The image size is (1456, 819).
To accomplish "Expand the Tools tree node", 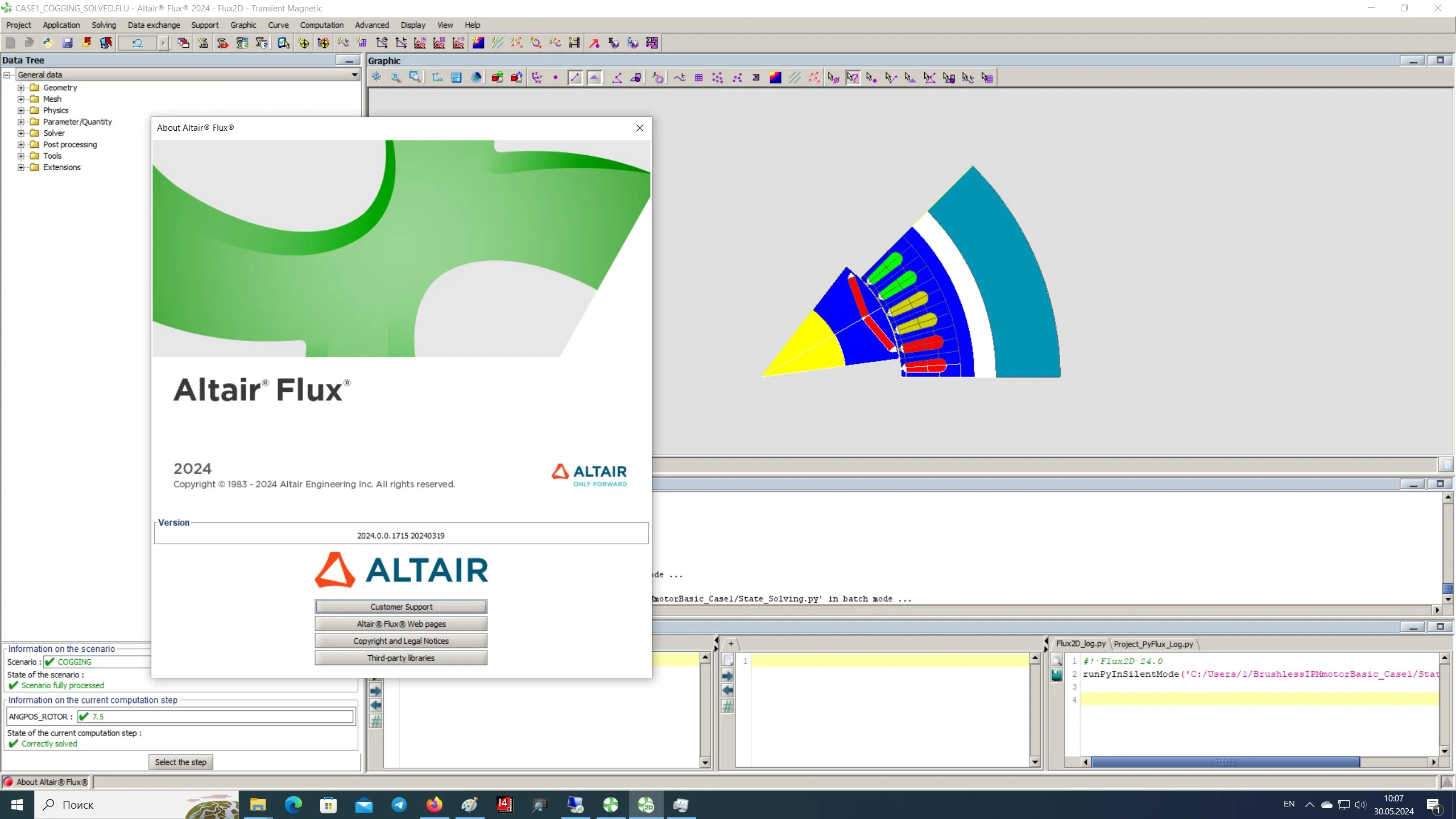I will click(21, 156).
